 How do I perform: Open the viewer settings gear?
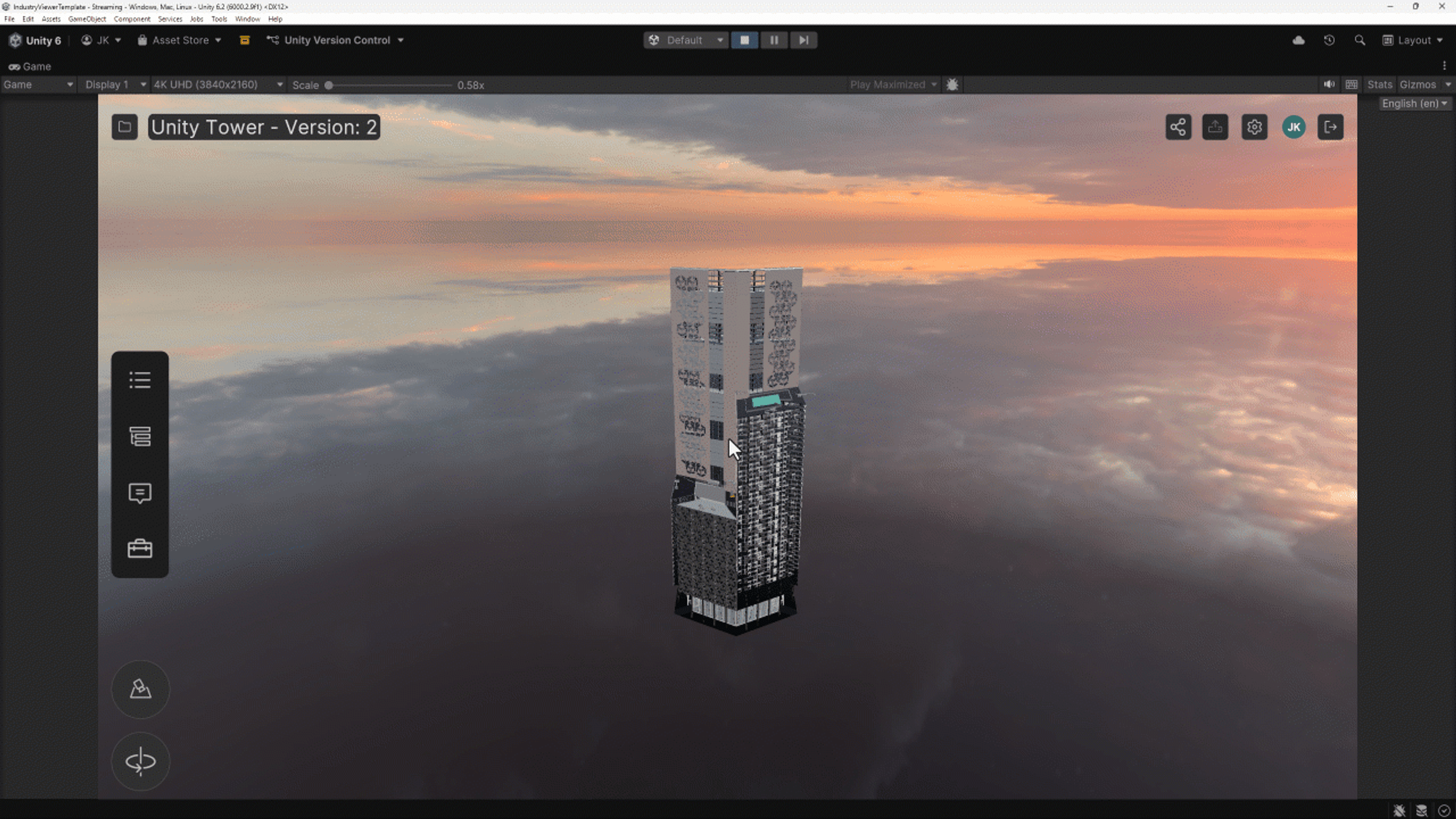tap(1254, 127)
